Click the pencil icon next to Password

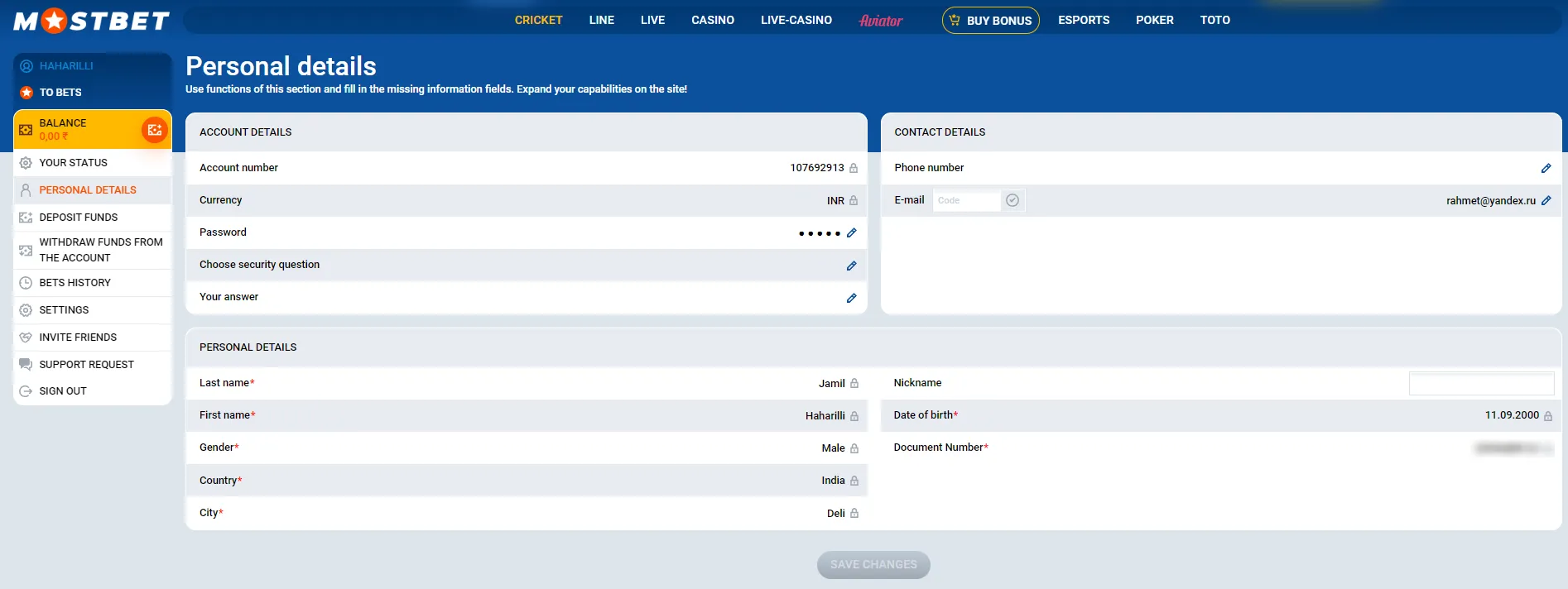click(x=851, y=233)
